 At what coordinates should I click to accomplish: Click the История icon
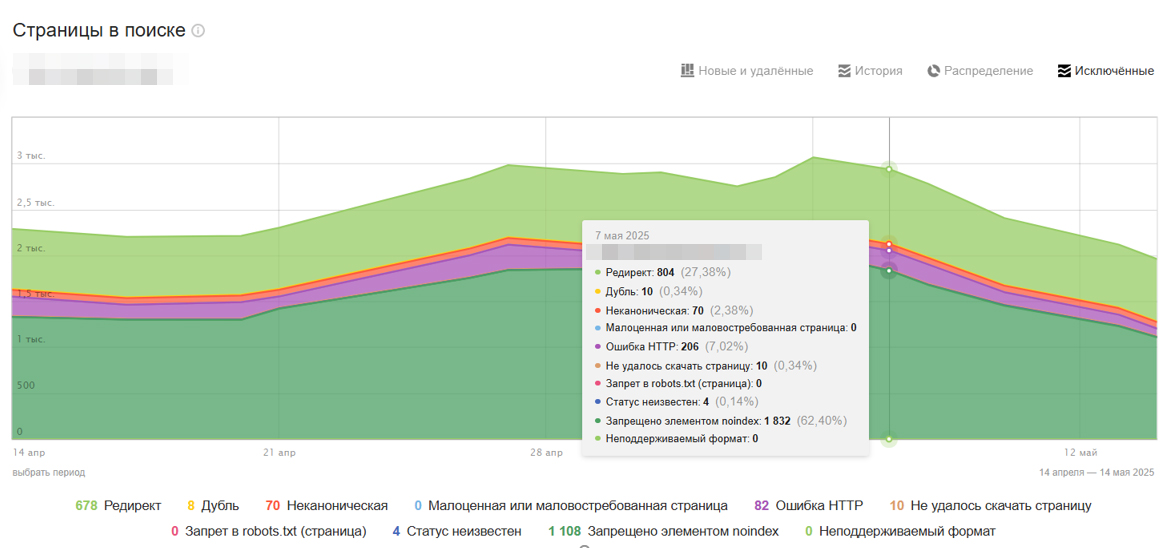(x=845, y=71)
